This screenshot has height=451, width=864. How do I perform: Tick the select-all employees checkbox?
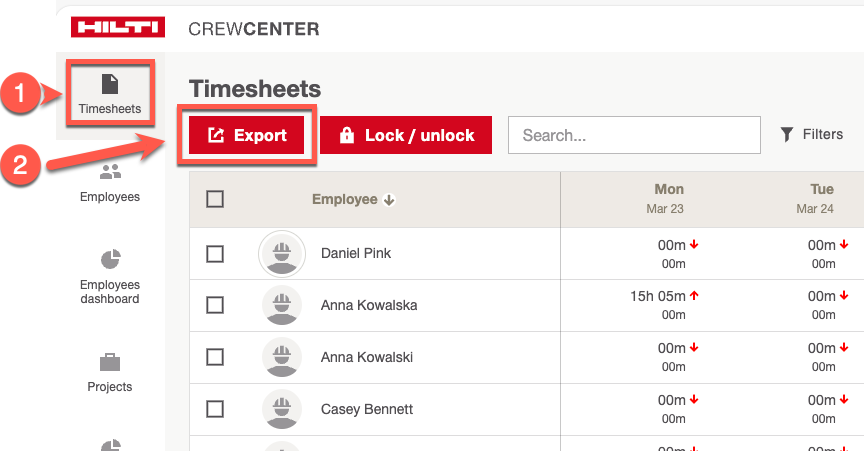(215, 199)
